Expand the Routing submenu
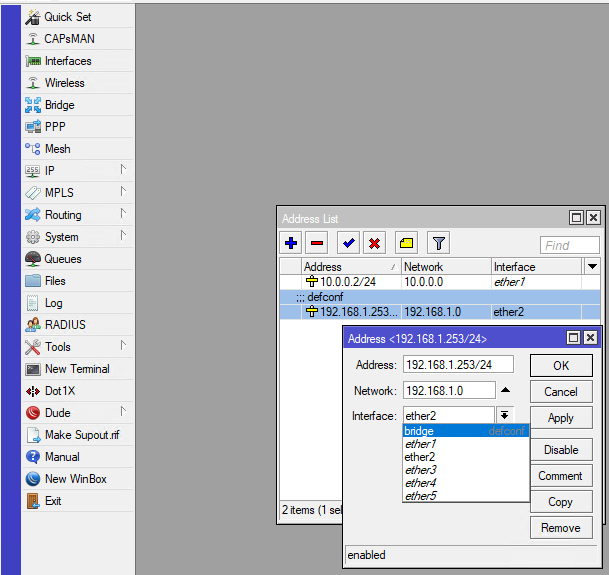 tap(123, 213)
